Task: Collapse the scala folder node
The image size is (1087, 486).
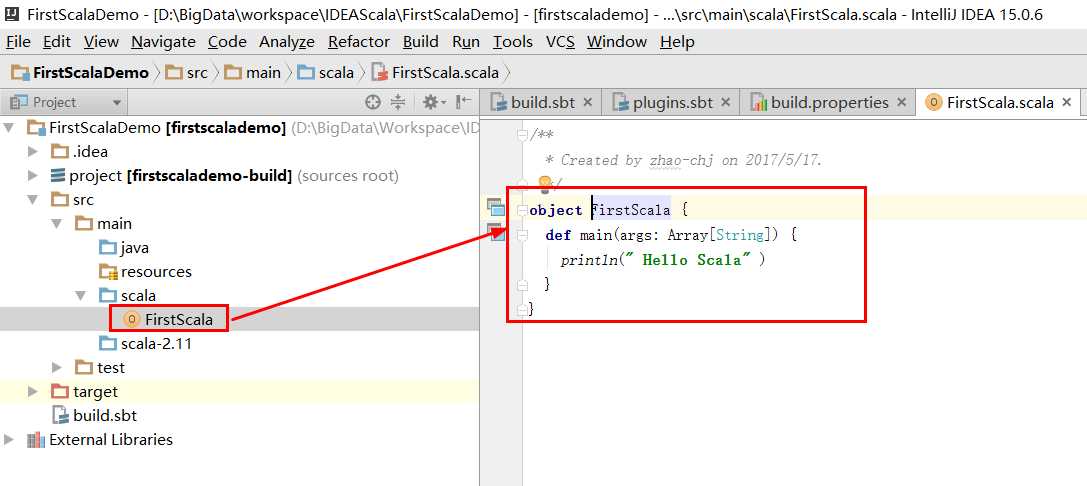Action: 81,295
